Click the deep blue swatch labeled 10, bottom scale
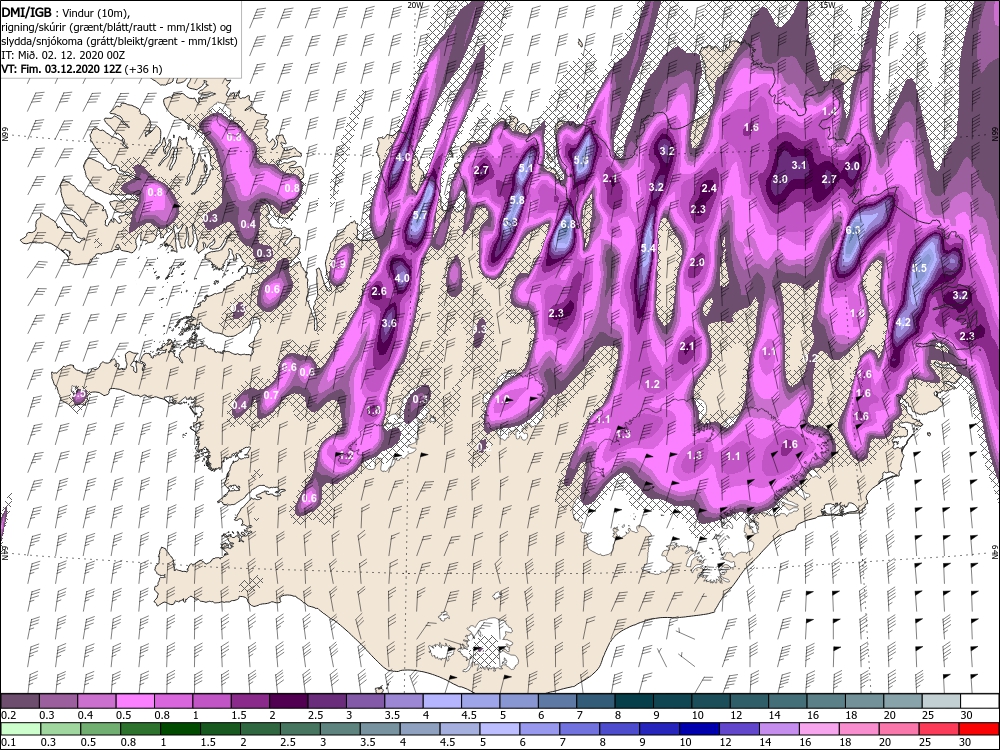The height and width of the screenshot is (750, 1000). pyautogui.click(x=700, y=730)
